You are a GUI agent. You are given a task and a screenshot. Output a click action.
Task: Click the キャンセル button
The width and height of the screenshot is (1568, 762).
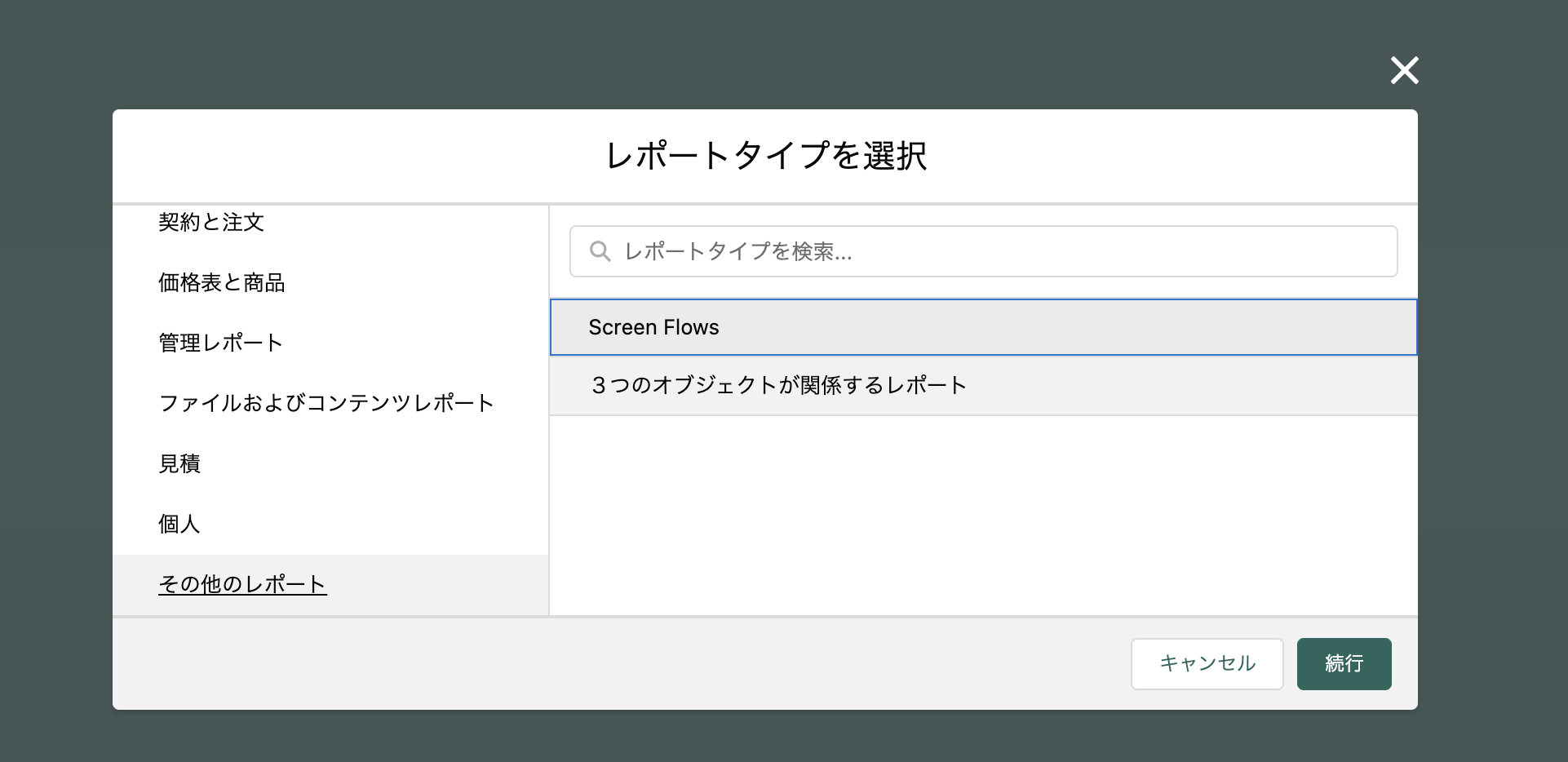coord(1207,663)
